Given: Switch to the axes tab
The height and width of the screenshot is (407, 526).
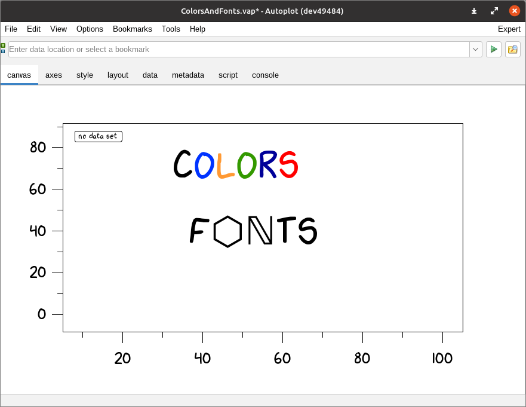Looking at the screenshot, I should pyautogui.click(x=54, y=75).
